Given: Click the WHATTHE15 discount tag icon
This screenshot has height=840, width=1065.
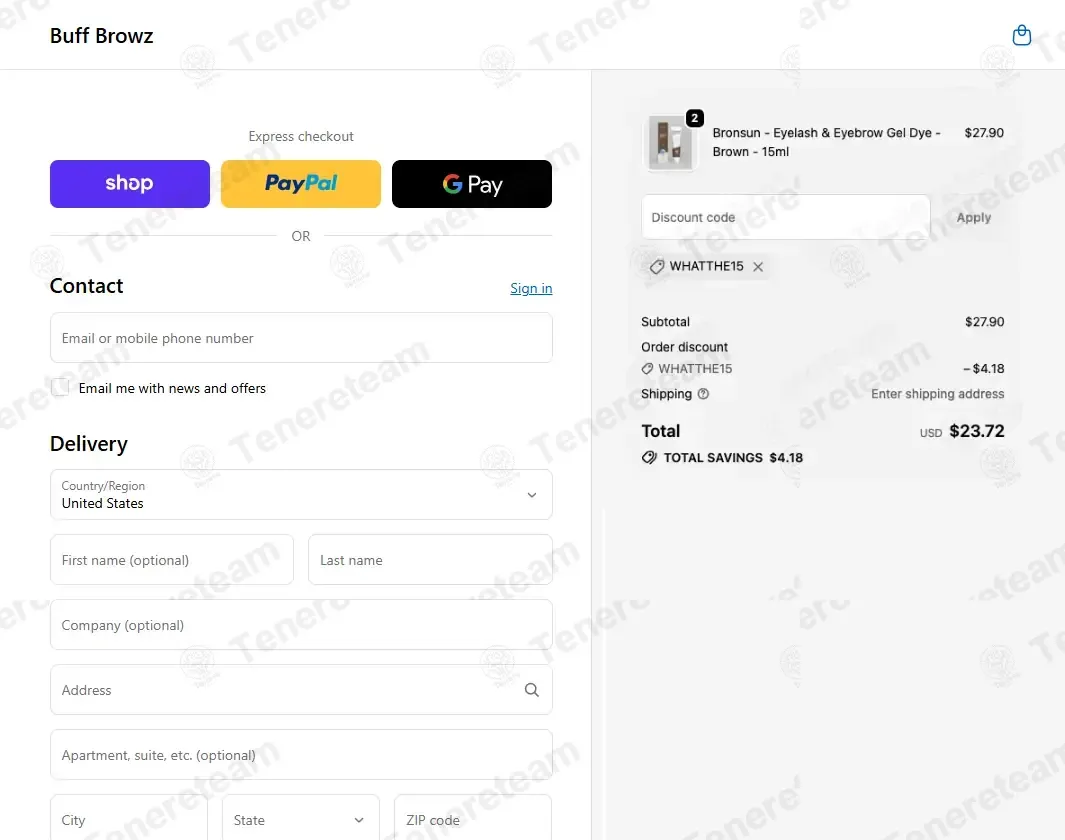Looking at the screenshot, I should coord(657,267).
